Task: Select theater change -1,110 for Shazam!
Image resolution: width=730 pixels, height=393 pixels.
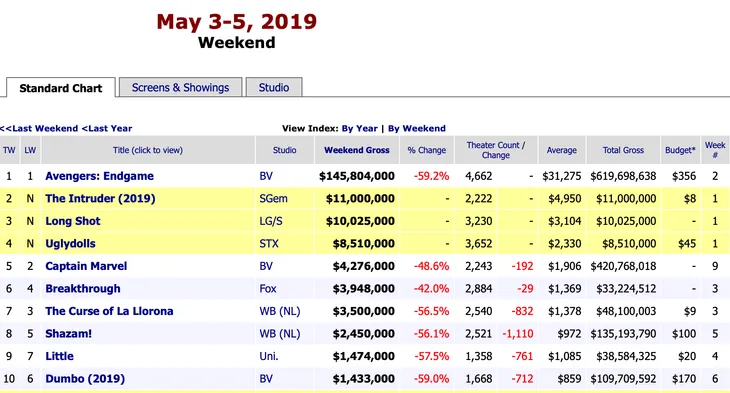Action: pyautogui.click(x=518, y=334)
